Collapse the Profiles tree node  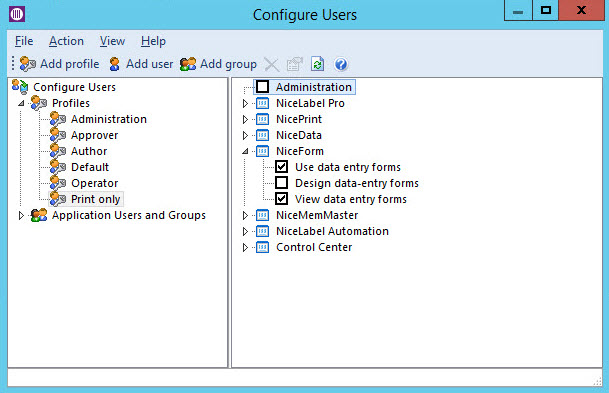tap(21, 103)
